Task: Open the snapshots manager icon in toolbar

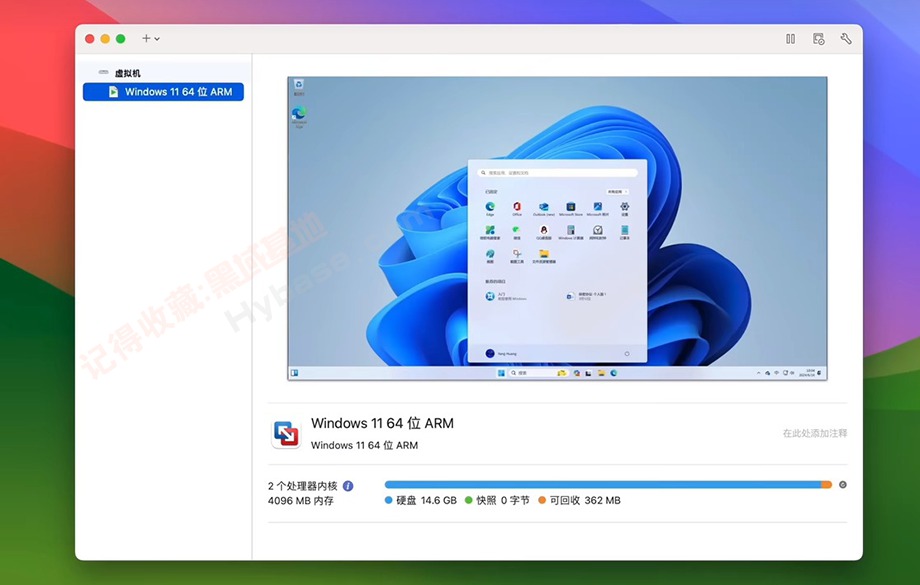Action: click(818, 39)
